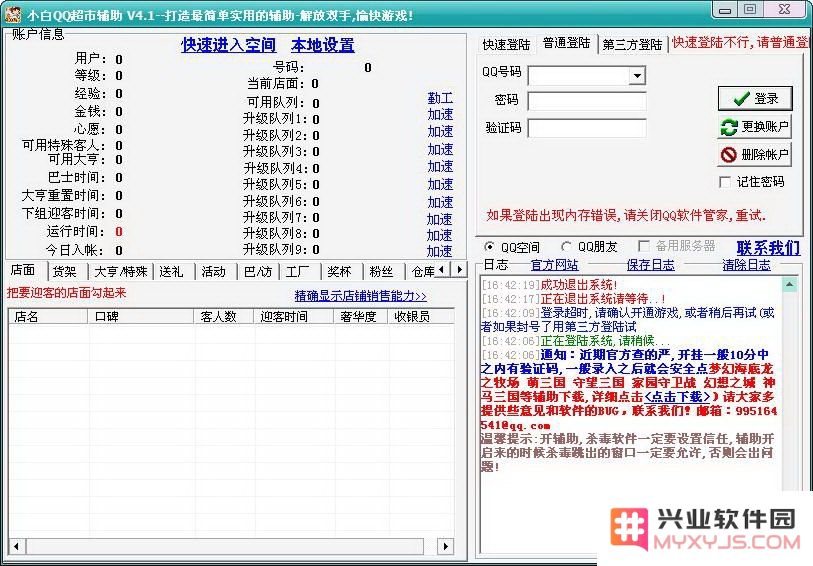Select the 仓库 tab
813x566 pixels.
coord(422,272)
